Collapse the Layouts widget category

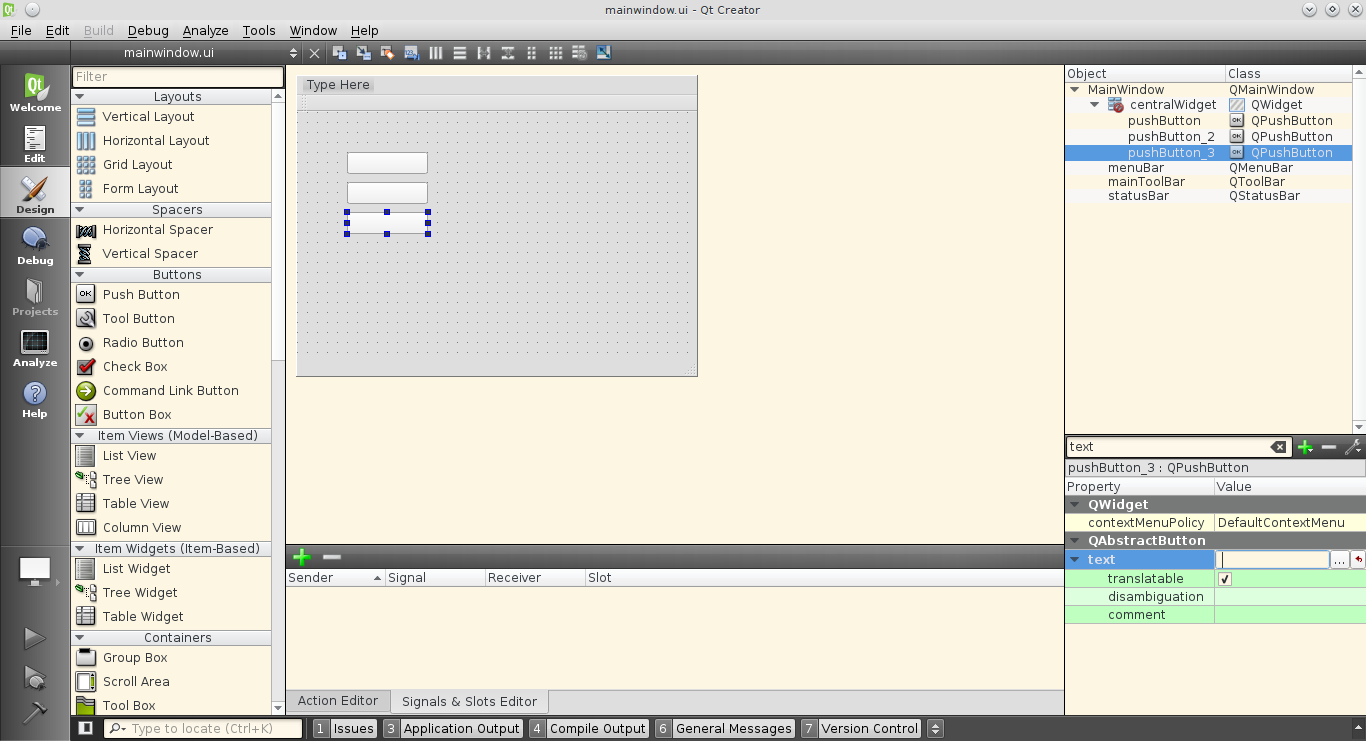(80, 97)
